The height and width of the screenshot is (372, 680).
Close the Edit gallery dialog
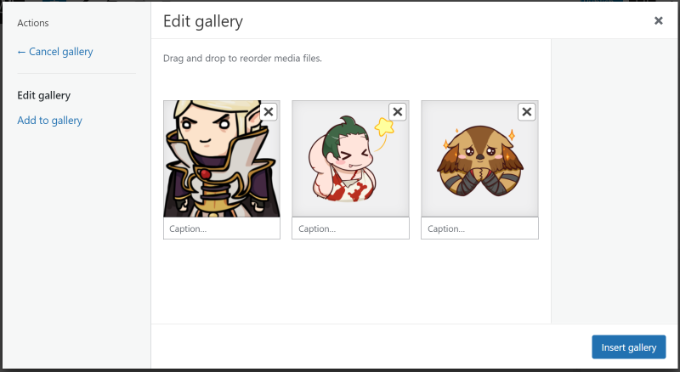point(658,20)
